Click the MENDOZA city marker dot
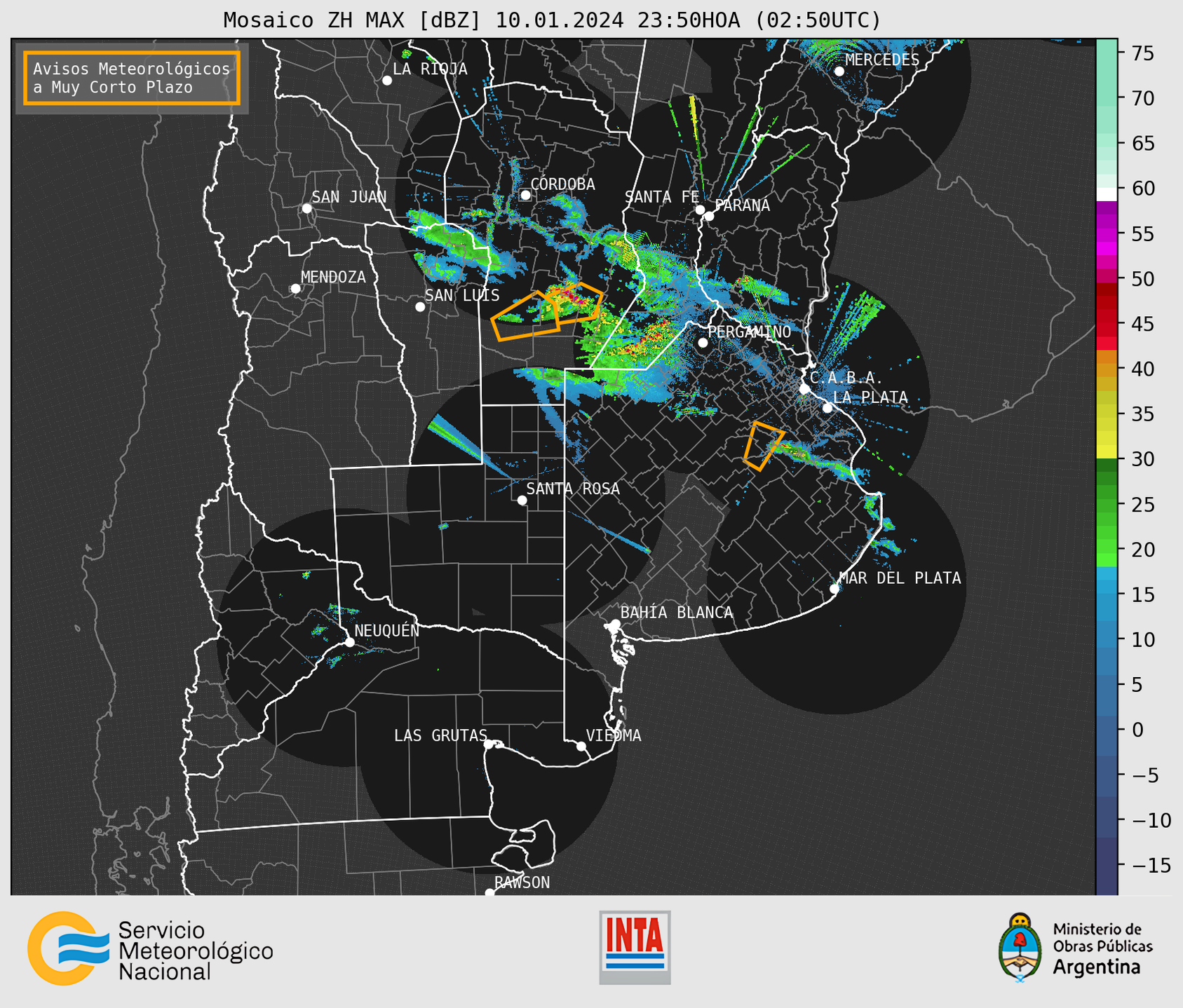Image resolution: width=1183 pixels, height=1008 pixels. pyautogui.click(x=295, y=289)
